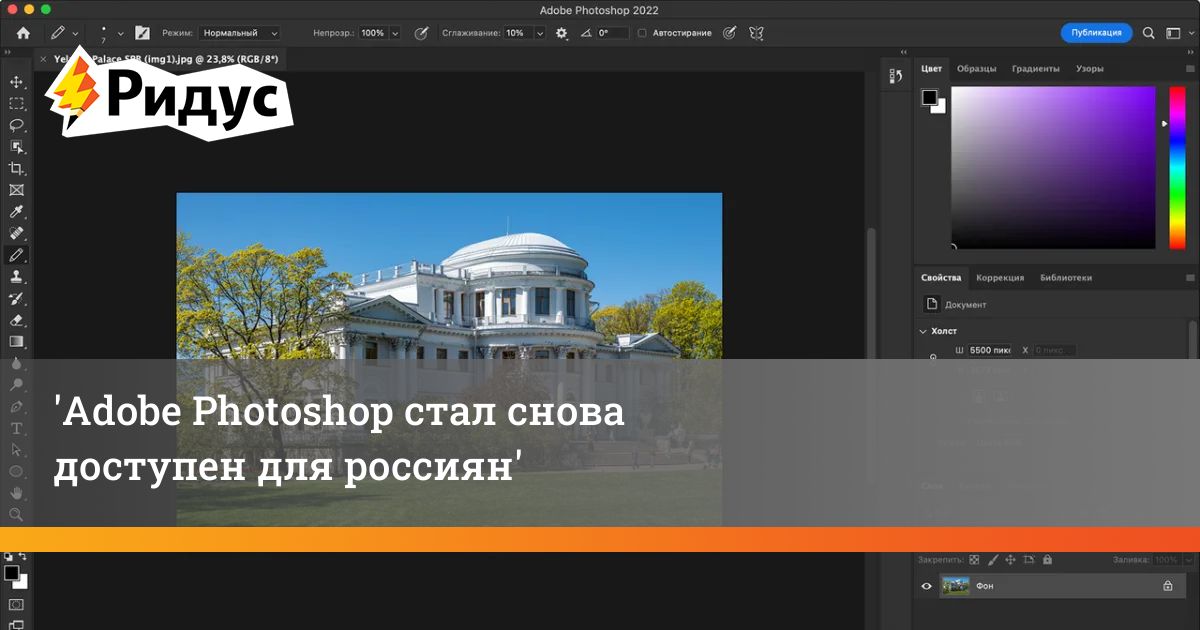Select the Move tool
This screenshot has height=630, width=1200.
16,81
